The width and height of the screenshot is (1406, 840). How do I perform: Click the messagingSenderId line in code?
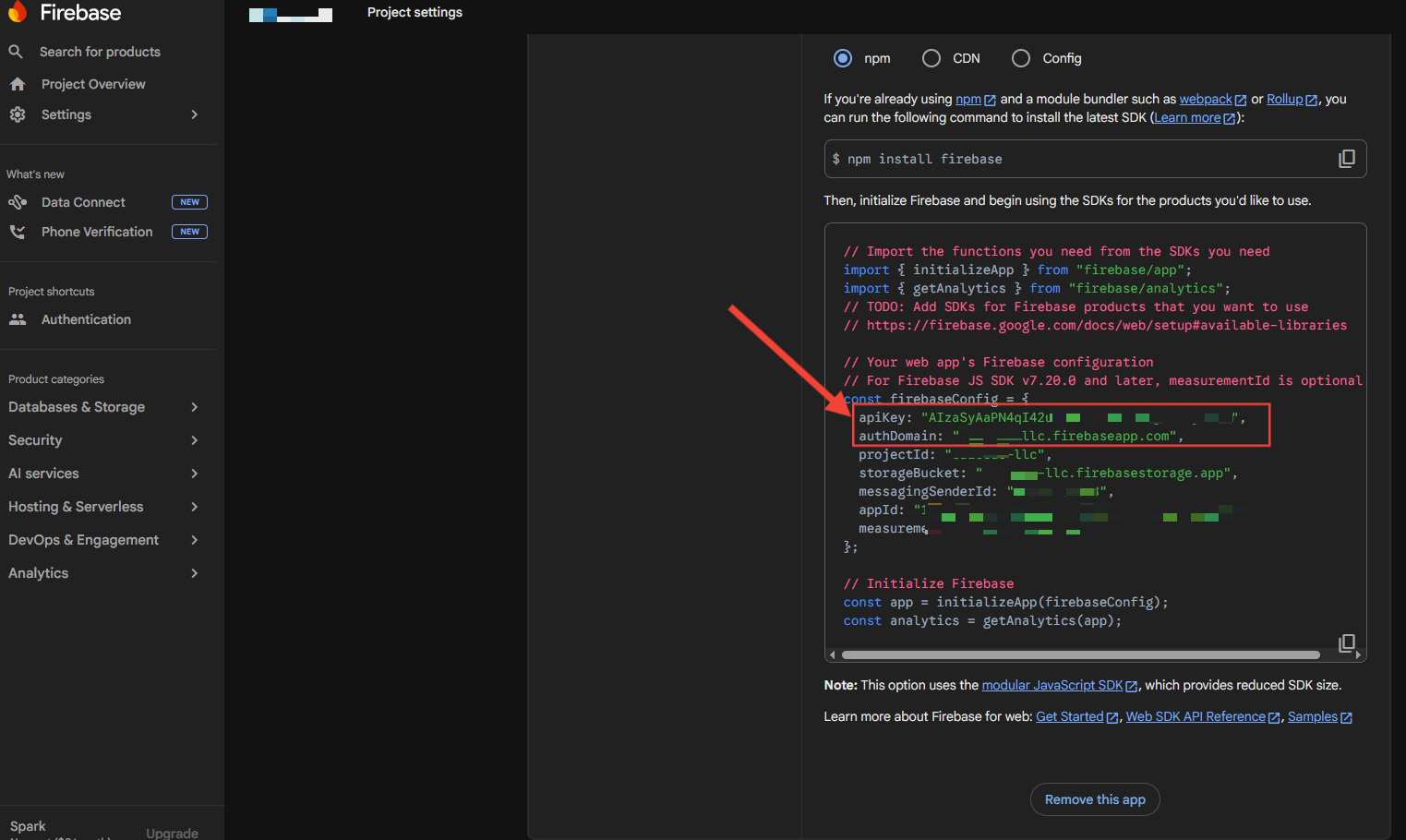pyautogui.click(x=986, y=491)
